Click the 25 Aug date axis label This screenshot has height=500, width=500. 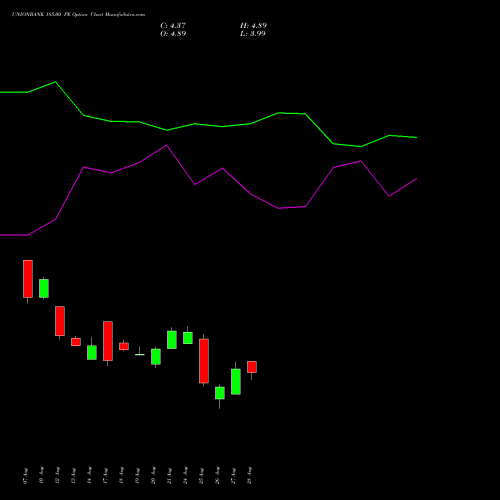201,476
